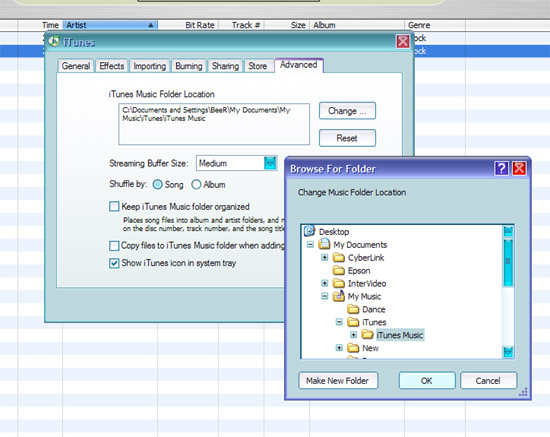
Task: Click the Reset button
Action: pyautogui.click(x=347, y=138)
